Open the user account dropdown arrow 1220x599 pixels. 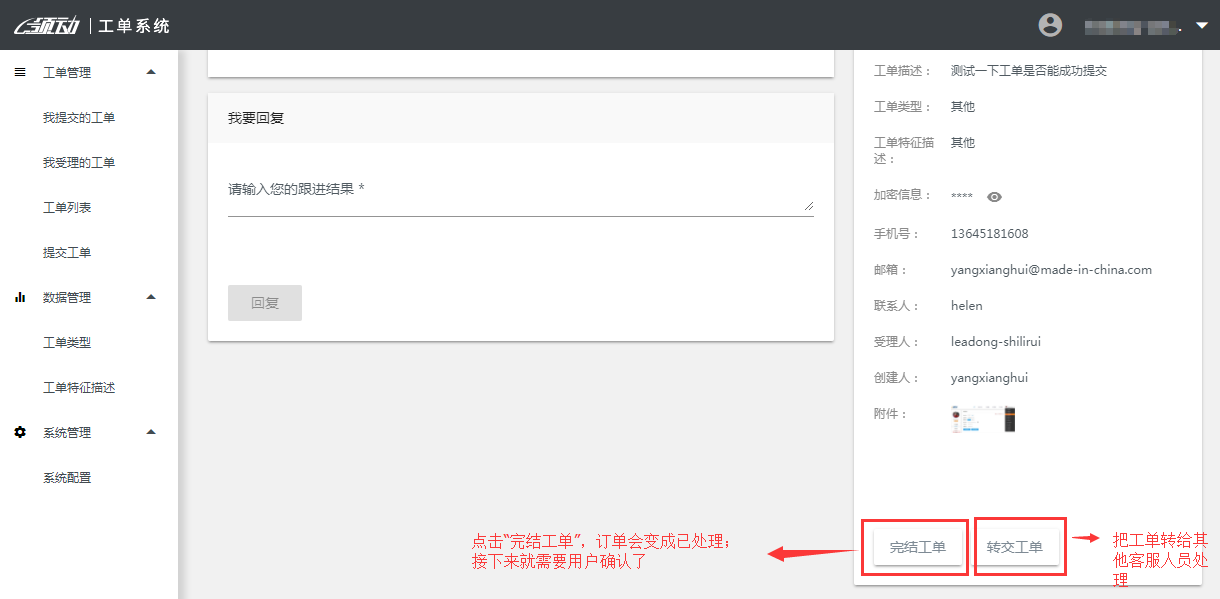(x=1201, y=26)
